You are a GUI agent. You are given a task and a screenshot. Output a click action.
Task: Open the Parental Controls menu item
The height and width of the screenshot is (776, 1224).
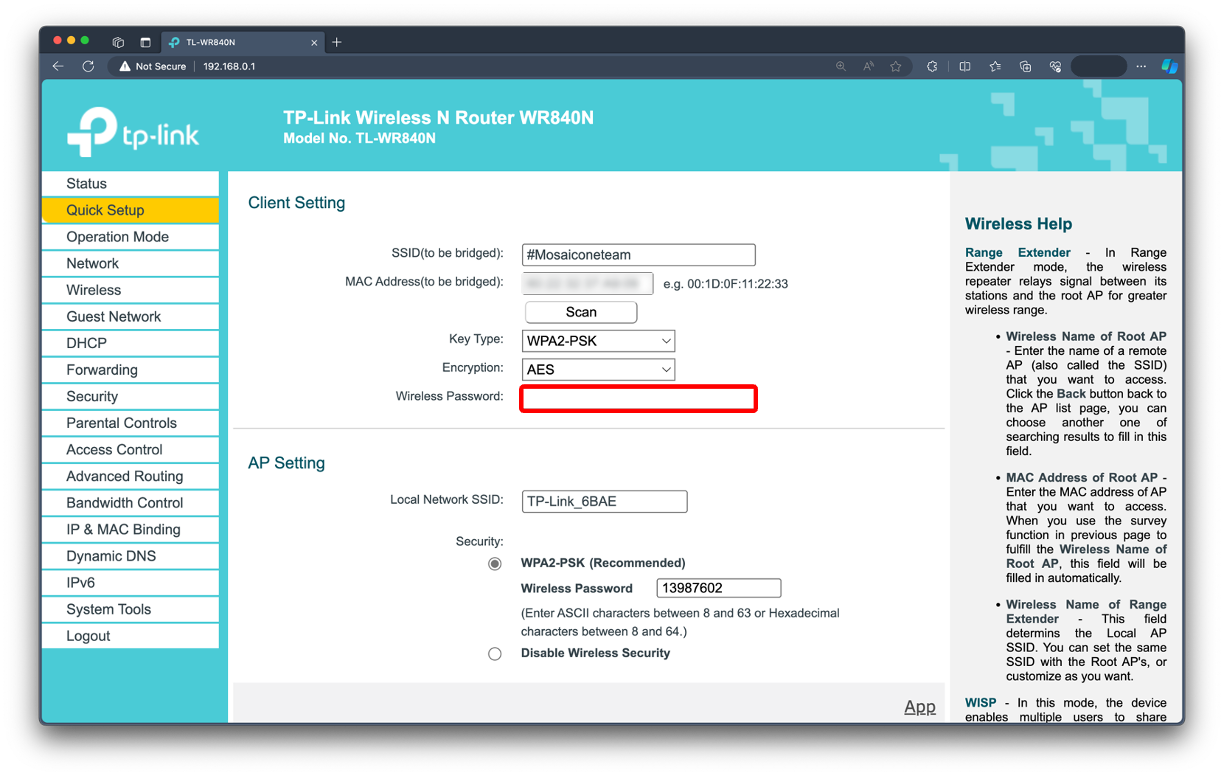click(121, 423)
